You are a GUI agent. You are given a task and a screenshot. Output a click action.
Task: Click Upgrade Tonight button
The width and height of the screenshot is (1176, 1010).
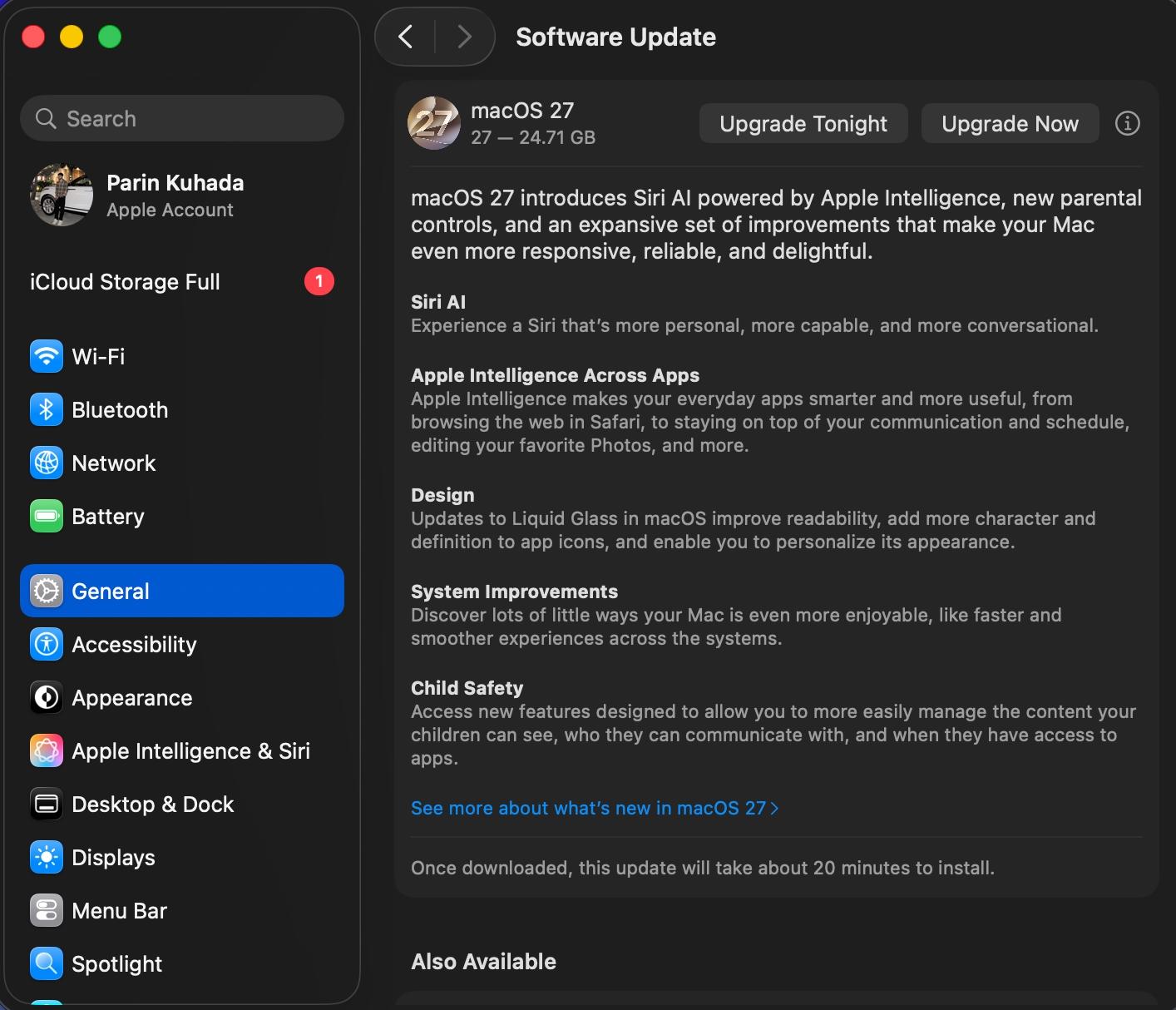point(803,124)
